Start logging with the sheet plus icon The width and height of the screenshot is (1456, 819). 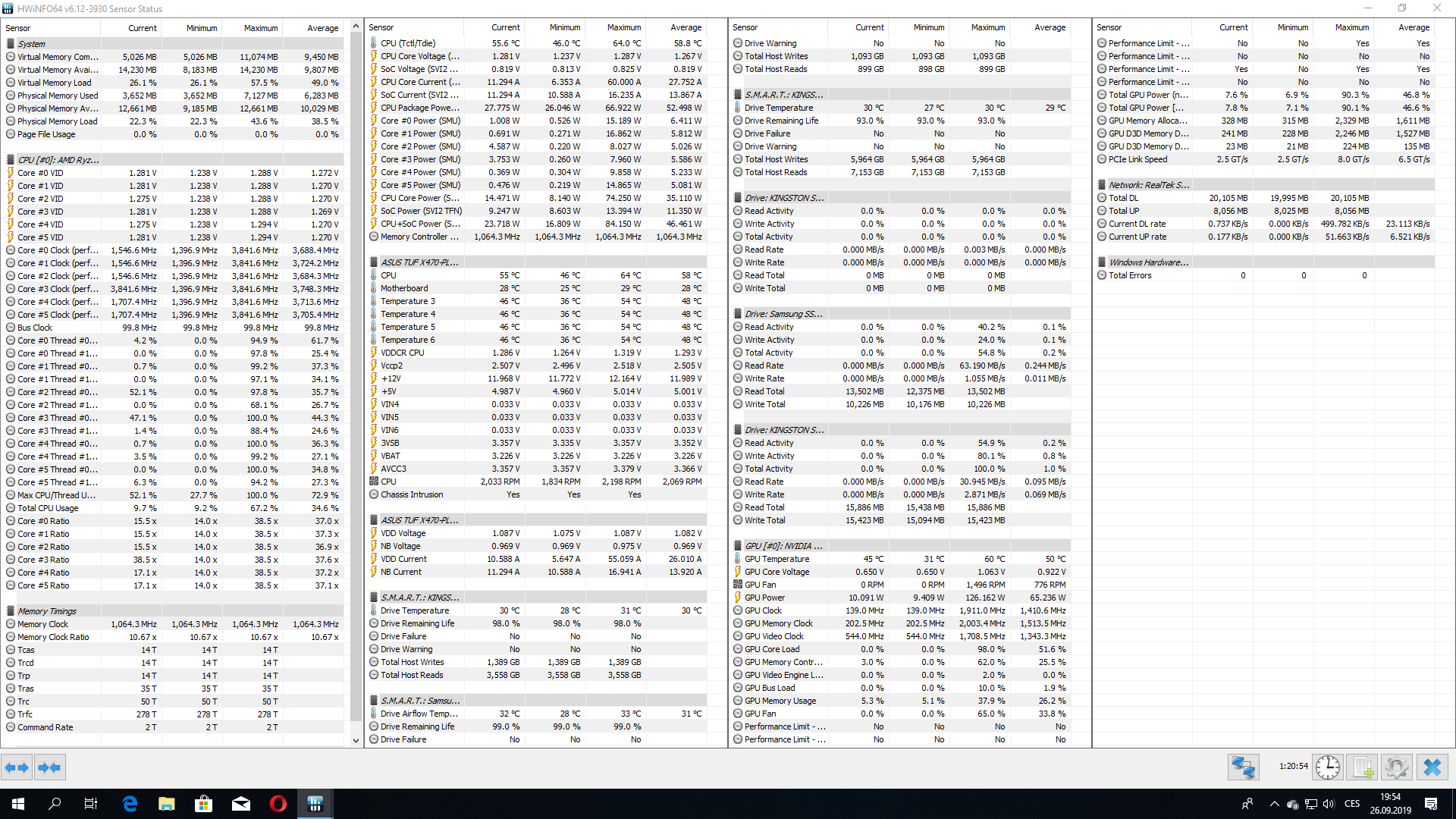[x=1363, y=767]
